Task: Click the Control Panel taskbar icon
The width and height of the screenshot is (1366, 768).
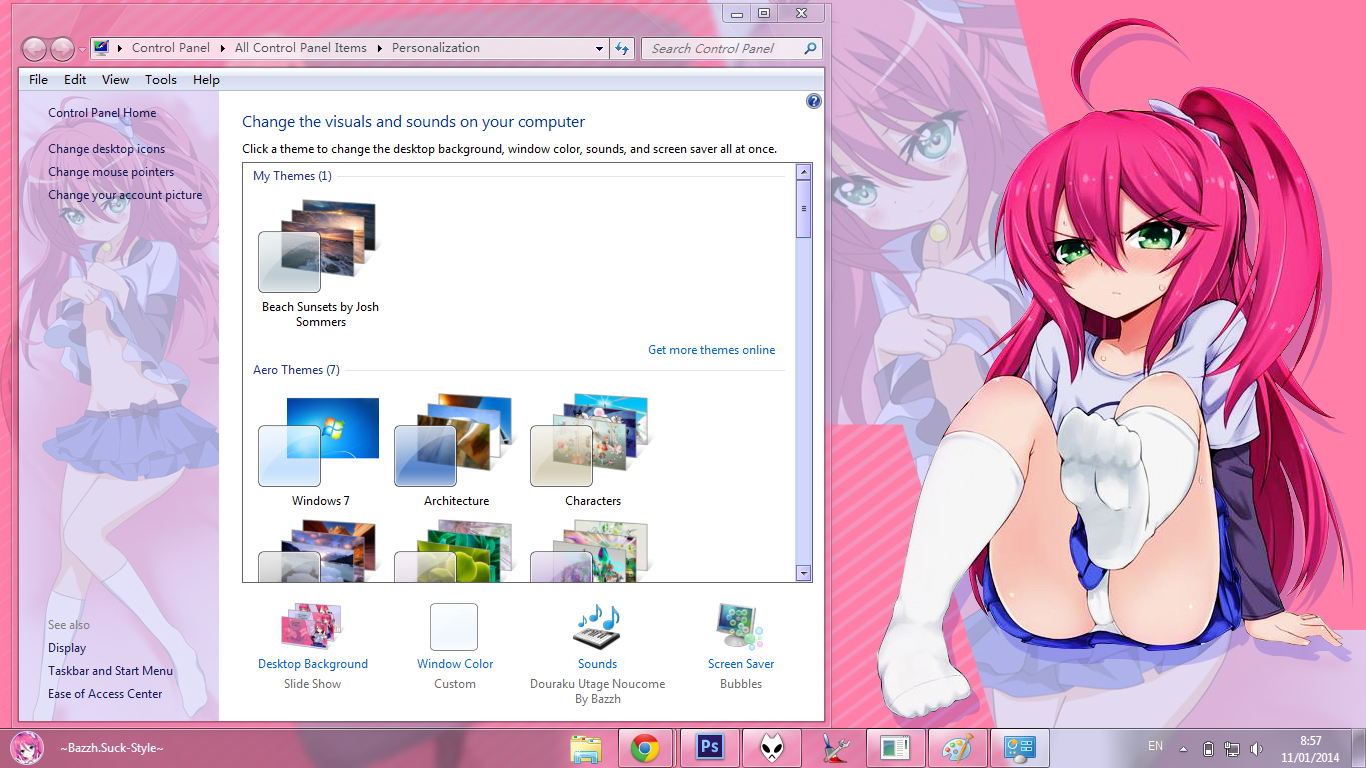Action: [x=1018, y=748]
